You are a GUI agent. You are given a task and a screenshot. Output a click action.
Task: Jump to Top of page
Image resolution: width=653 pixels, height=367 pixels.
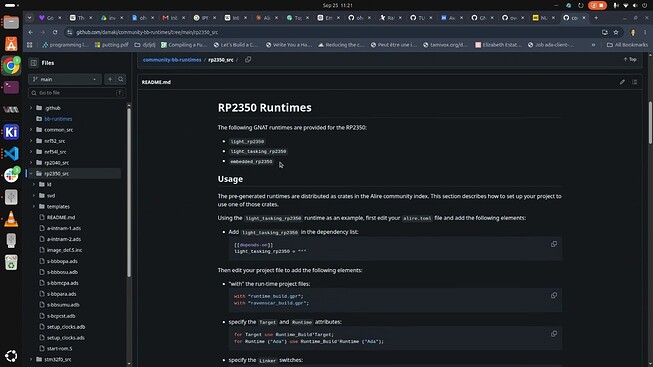(630, 60)
